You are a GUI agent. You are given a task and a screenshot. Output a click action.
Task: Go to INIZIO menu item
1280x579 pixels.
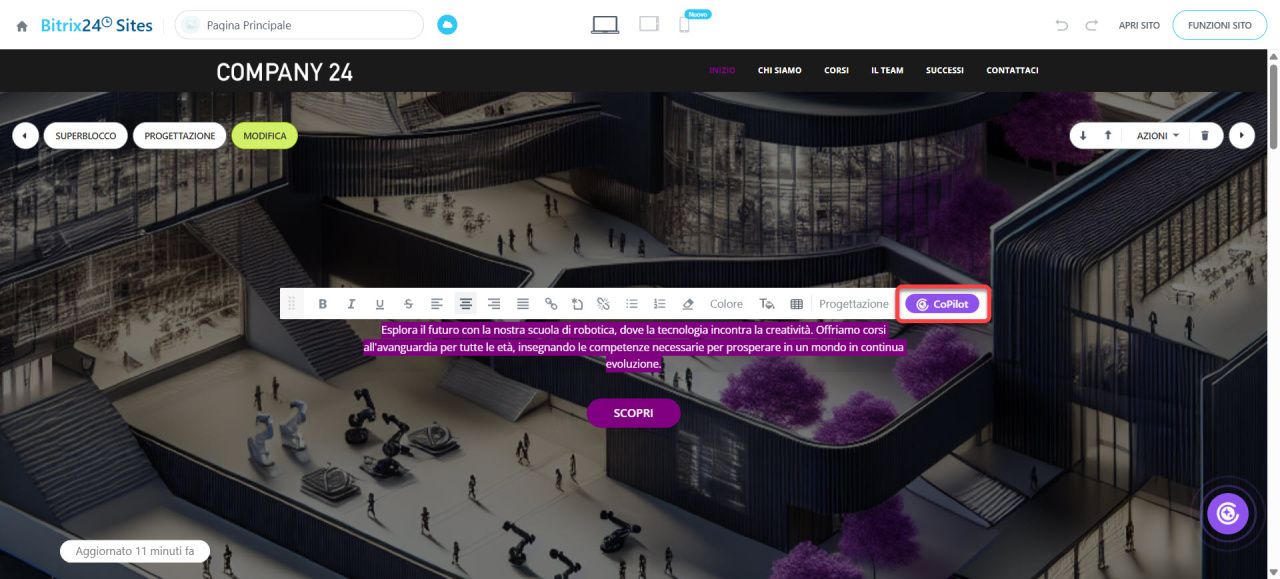pos(722,71)
